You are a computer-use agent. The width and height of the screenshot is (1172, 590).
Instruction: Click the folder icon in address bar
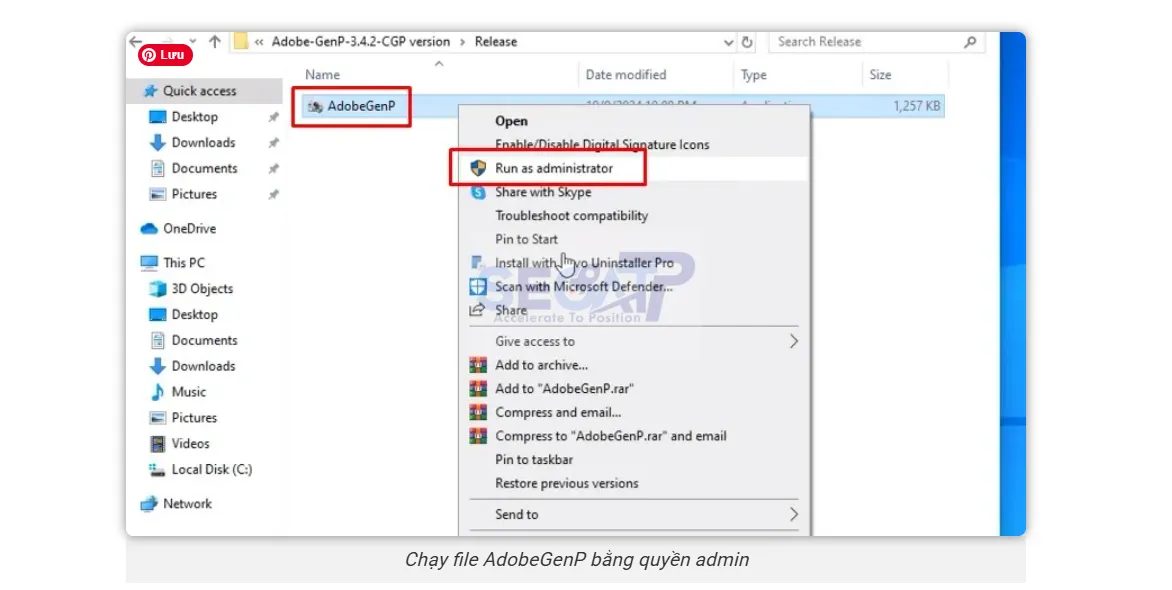click(x=240, y=41)
